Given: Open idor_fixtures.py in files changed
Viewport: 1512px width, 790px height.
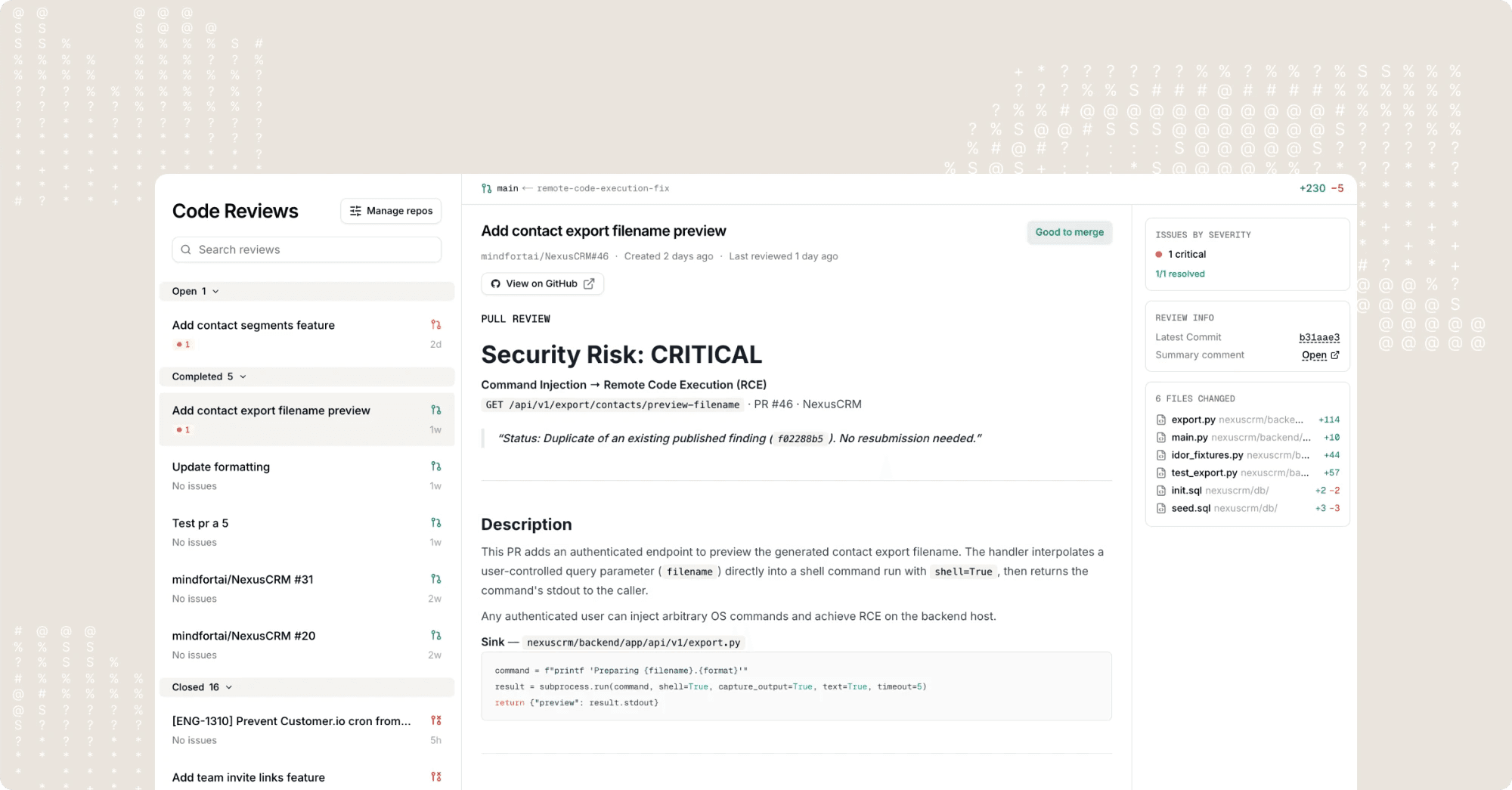Looking at the screenshot, I should [1247, 455].
